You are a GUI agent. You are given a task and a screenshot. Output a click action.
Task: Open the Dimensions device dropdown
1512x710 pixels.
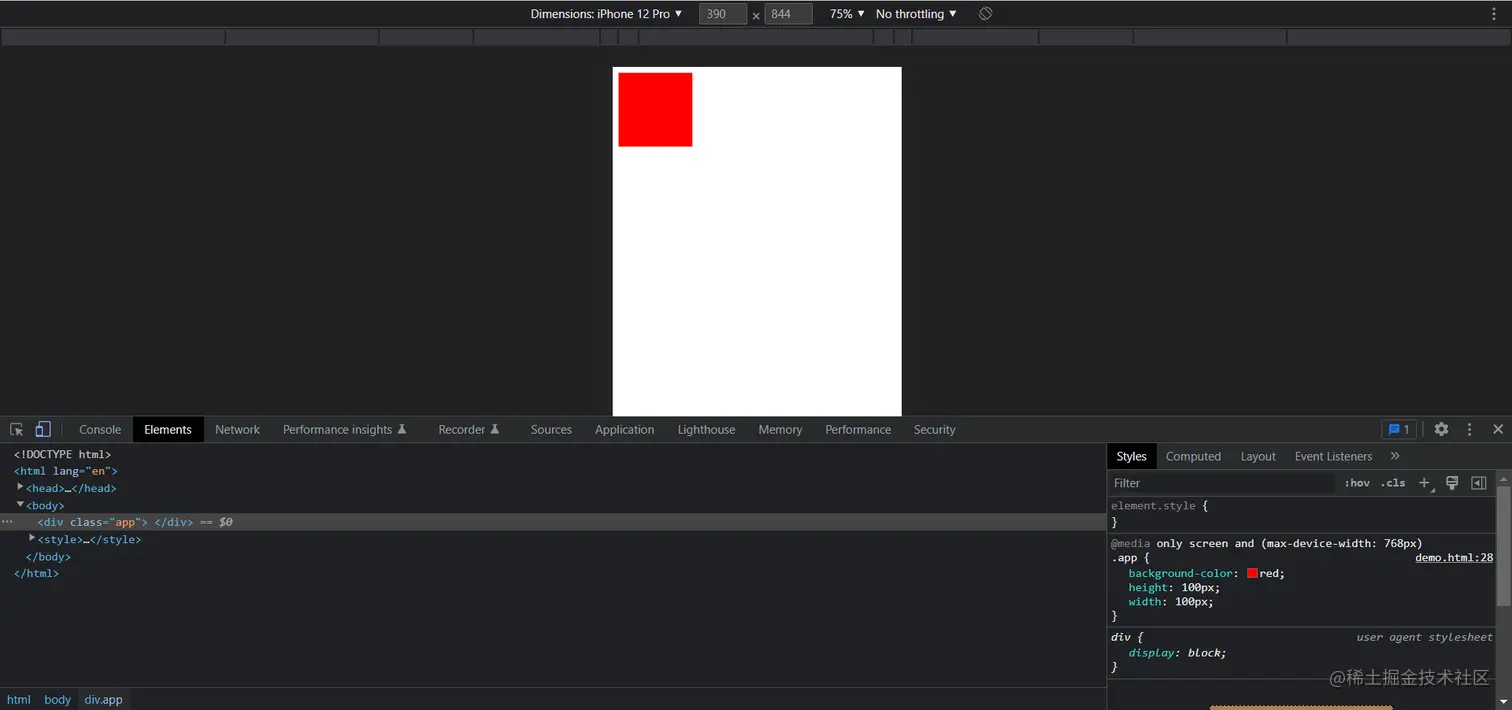point(606,14)
